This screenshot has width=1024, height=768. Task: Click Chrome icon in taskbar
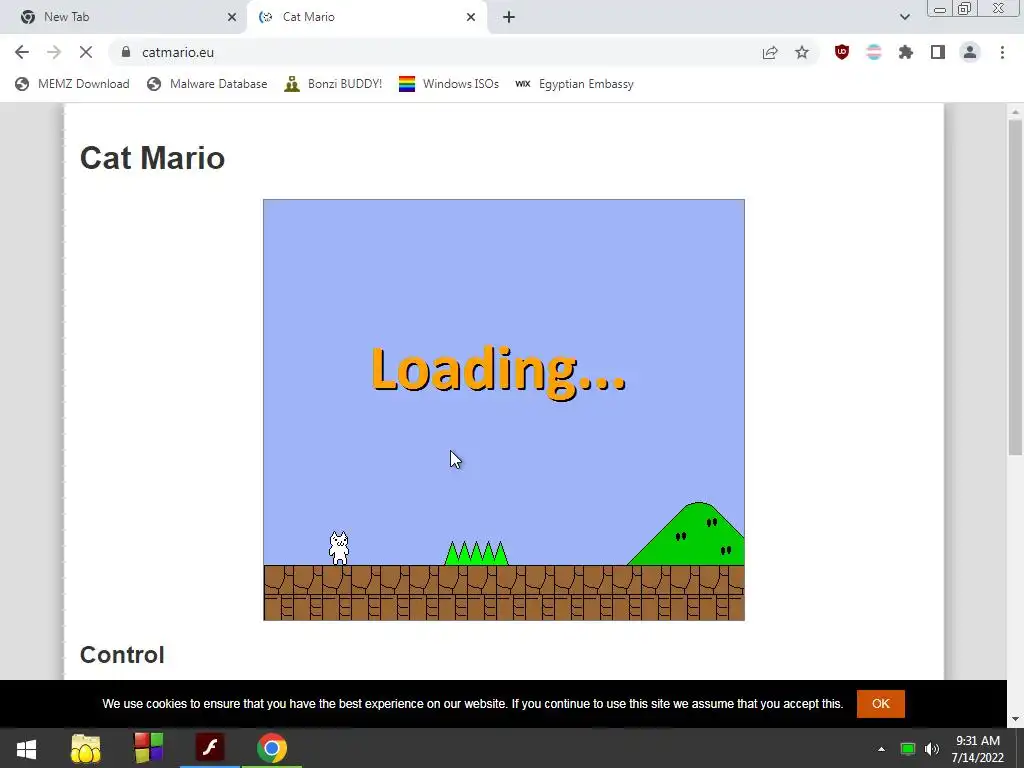coord(272,748)
